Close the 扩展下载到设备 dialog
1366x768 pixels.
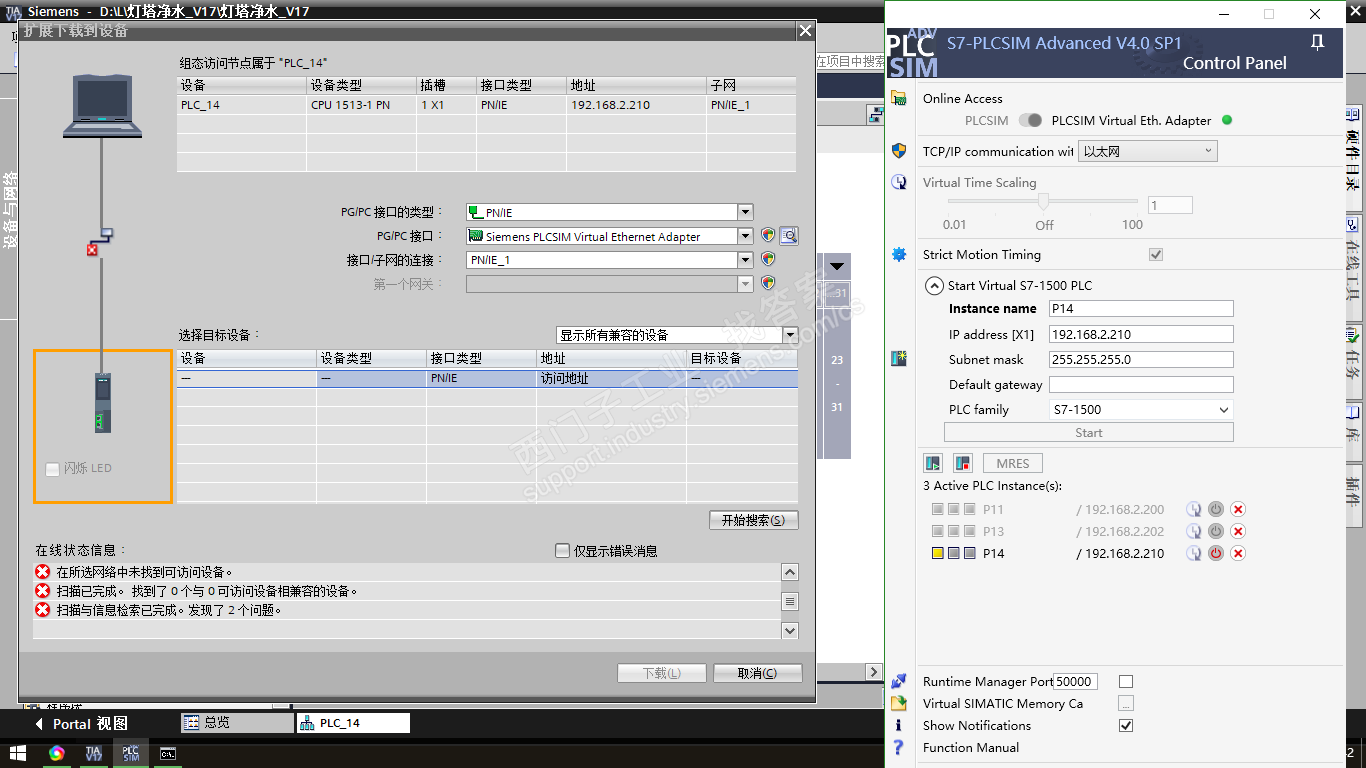(805, 31)
